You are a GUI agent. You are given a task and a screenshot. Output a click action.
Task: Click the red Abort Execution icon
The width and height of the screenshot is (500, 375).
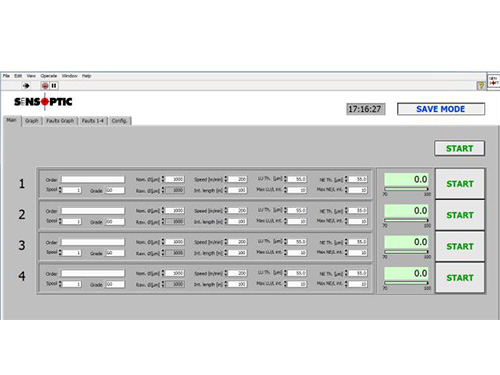[45, 86]
